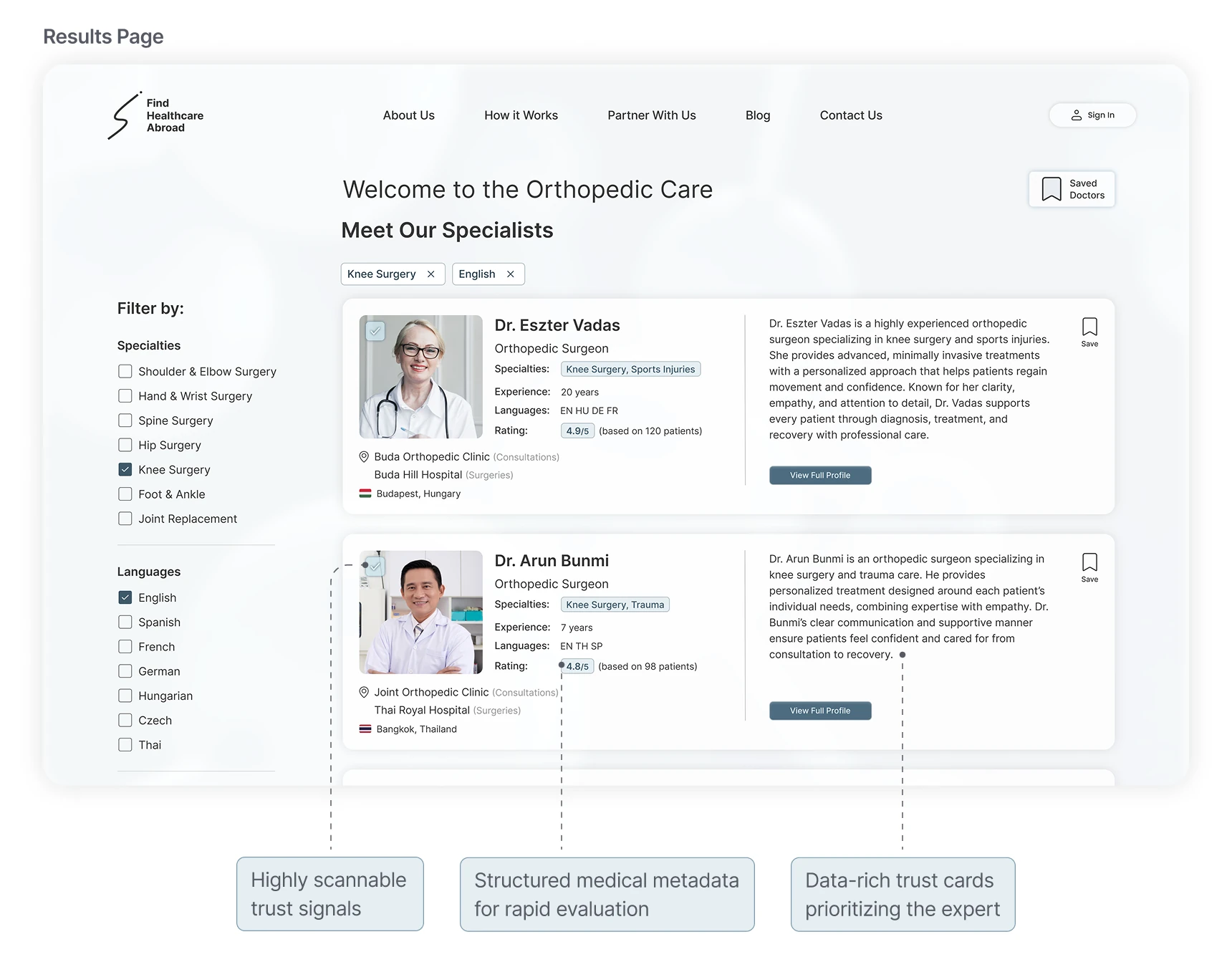View Full Profile of Dr. Arun Bunmi

820,711
